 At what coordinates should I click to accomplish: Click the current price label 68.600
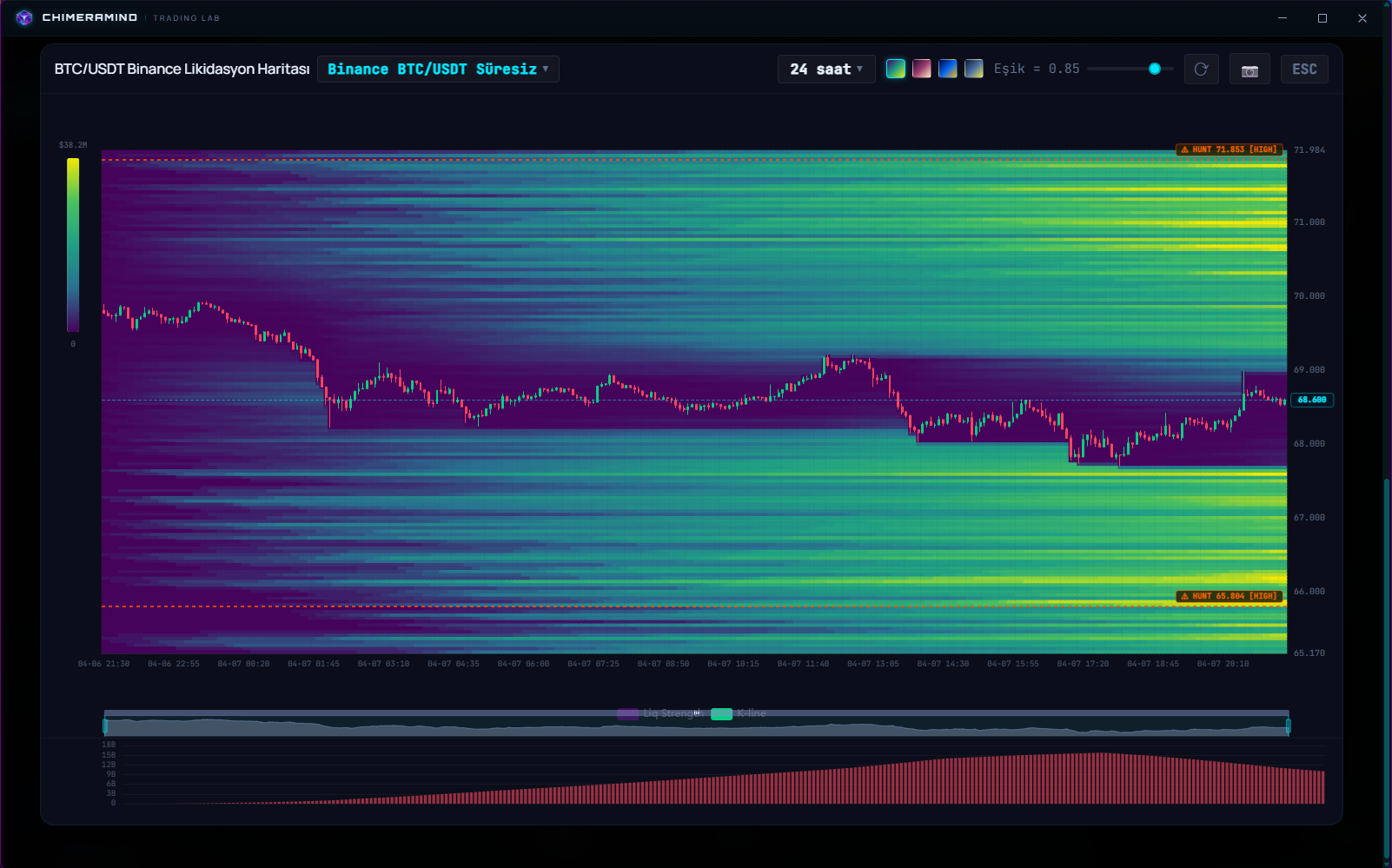[x=1312, y=400]
